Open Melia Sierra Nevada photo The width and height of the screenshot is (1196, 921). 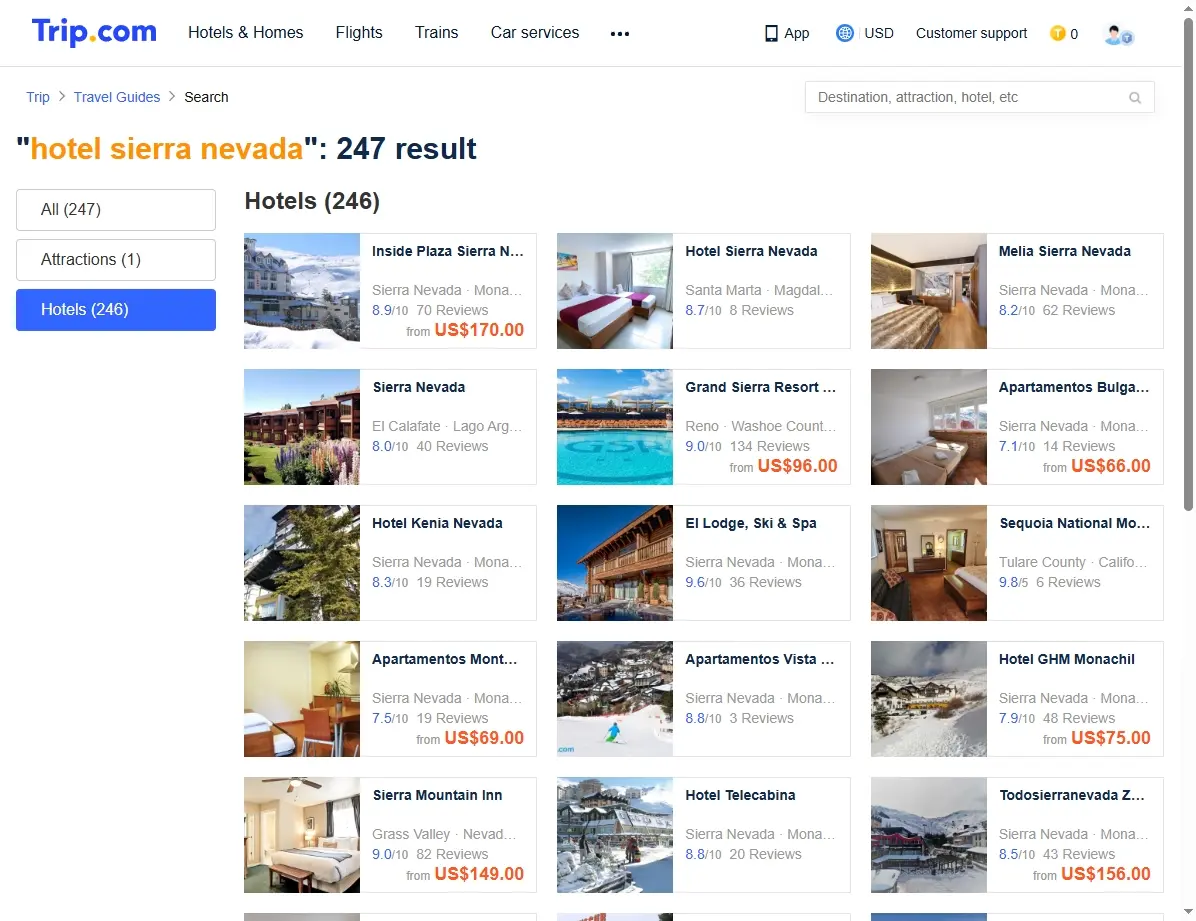pyautogui.click(x=929, y=291)
